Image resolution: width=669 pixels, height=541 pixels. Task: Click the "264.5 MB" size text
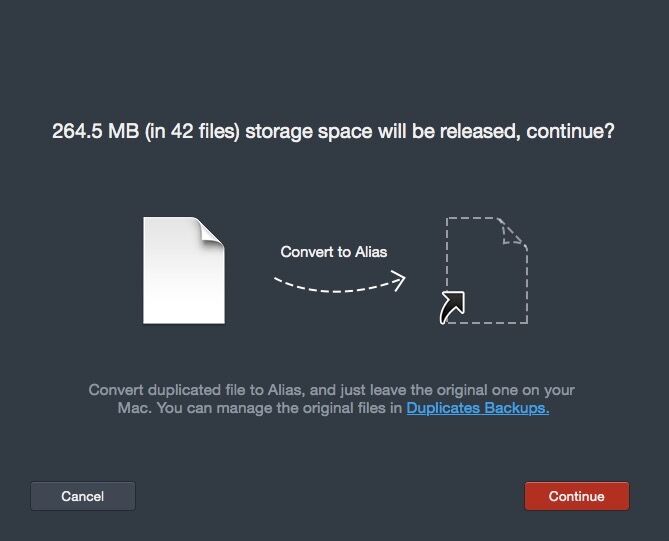pyautogui.click(x=96, y=131)
